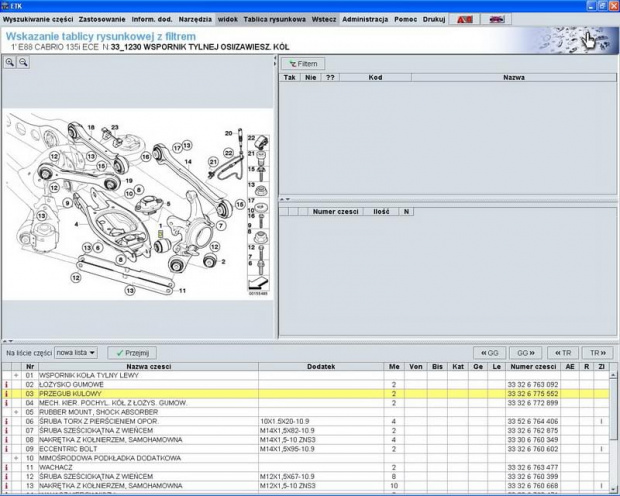Image resolution: width=620 pixels, height=496 pixels.
Task: Open info icon for row 07 ŚRUBA SZEŚCIOKĄTNA
Action: coord(6,430)
